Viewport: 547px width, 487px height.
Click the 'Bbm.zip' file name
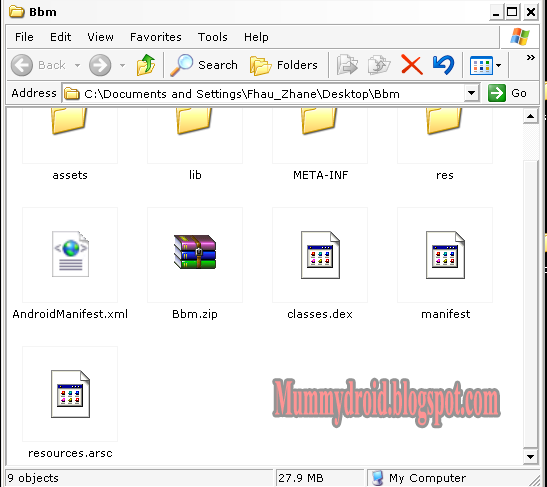point(195,314)
